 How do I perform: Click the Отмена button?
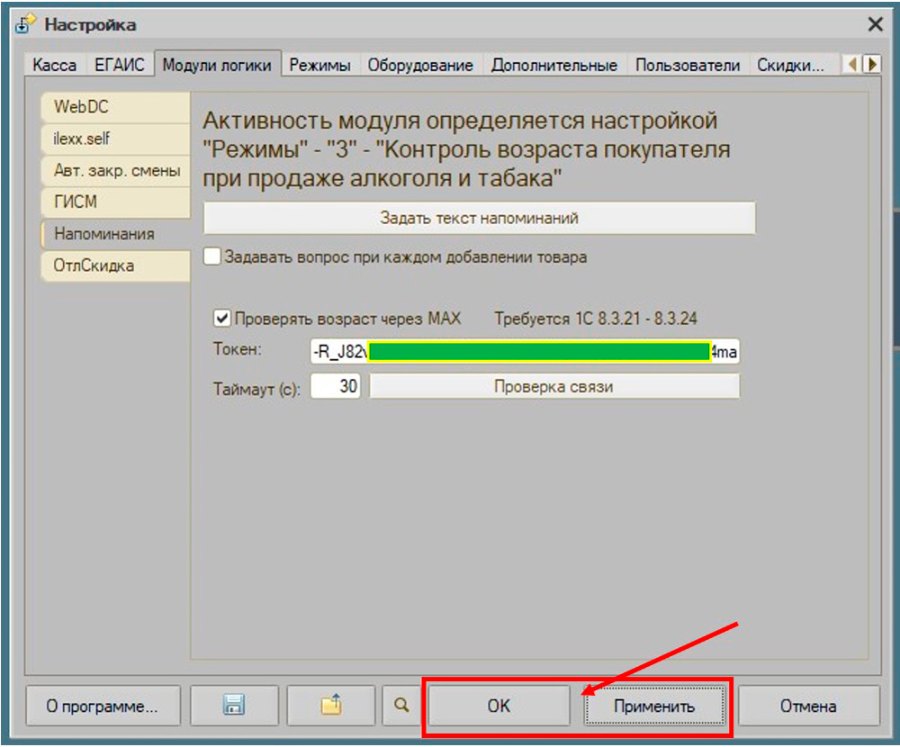[x=808, y=705]
